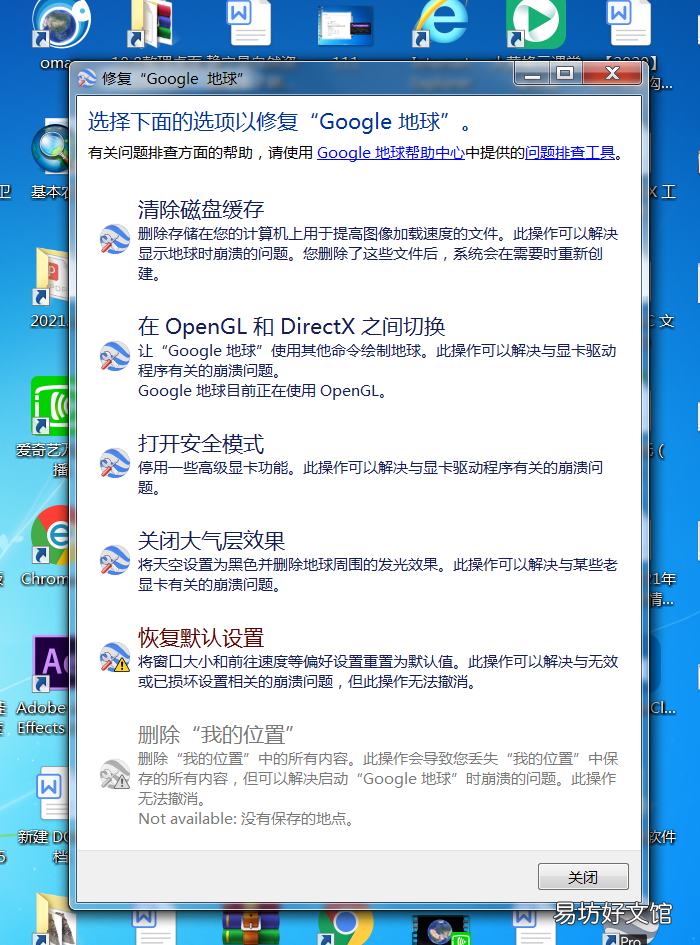The width and height of the screenshot is (700, 945).
Task: Click the Google Earth desktop shortcut at top-left
Action: (x=61, y=24)
